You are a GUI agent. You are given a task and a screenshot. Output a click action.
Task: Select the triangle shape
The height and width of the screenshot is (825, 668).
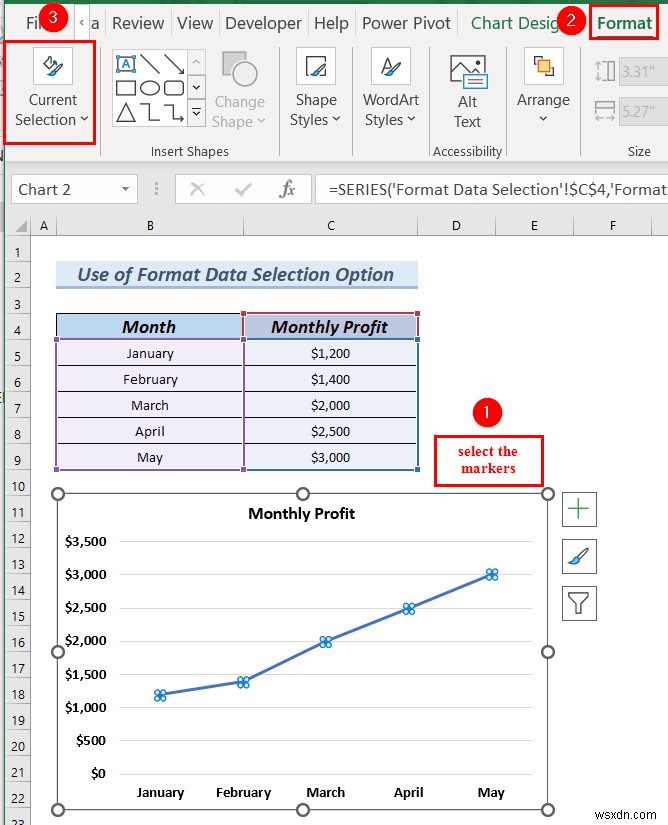coord(126,112)
